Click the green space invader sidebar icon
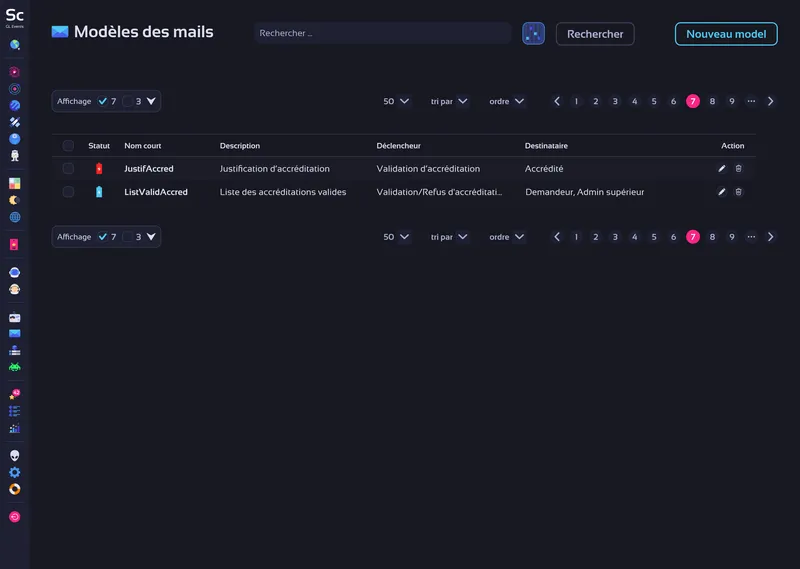Viewport: 800px width, 569px height. [x=14, y=367]
